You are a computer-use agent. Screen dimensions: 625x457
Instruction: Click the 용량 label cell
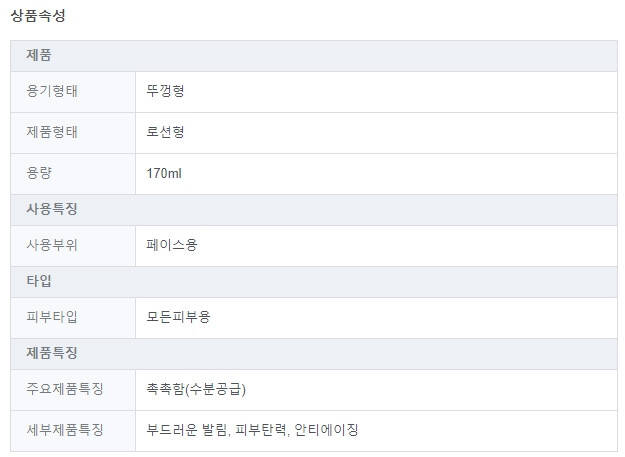pos(39,173)
